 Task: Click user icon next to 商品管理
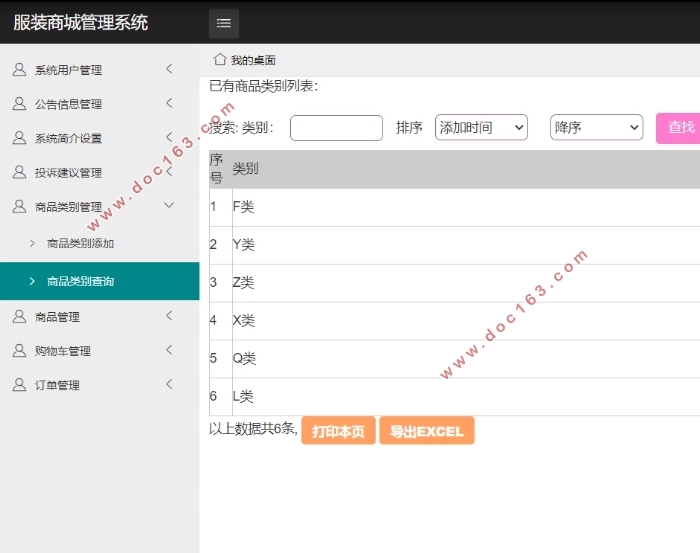[x=19, y=317]
